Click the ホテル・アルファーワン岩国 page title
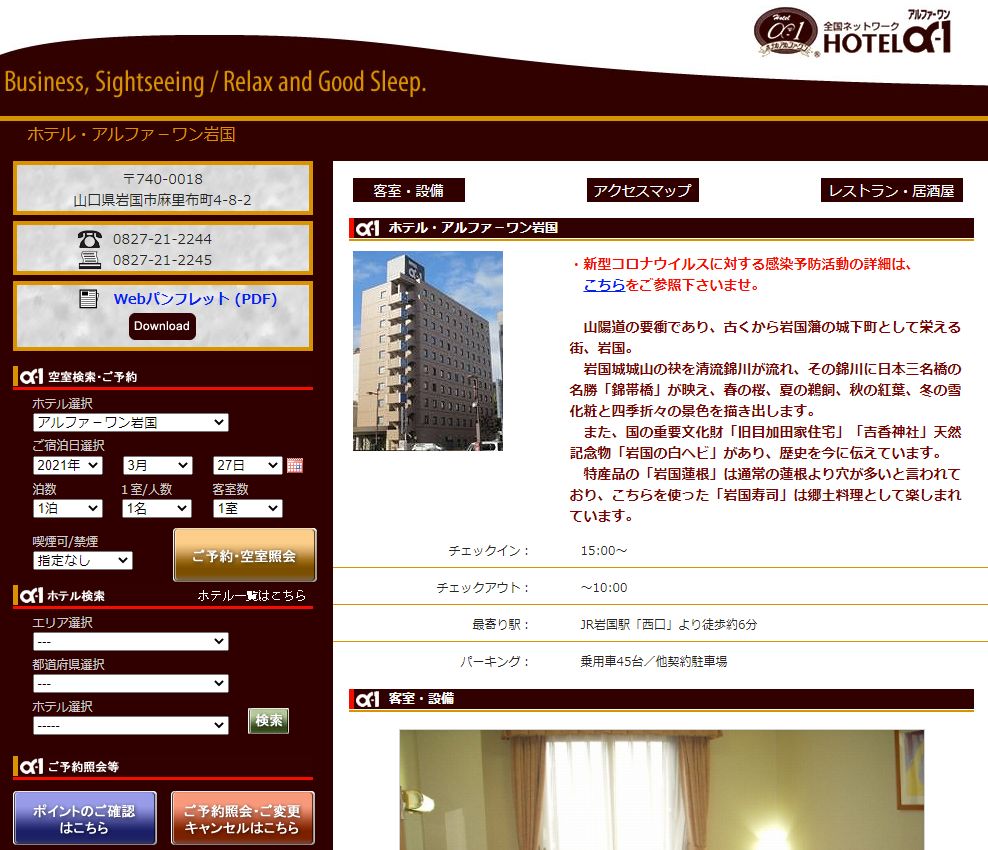Image resolution: width=988 pixels, height=850 pixels. [x=131, y=134]
